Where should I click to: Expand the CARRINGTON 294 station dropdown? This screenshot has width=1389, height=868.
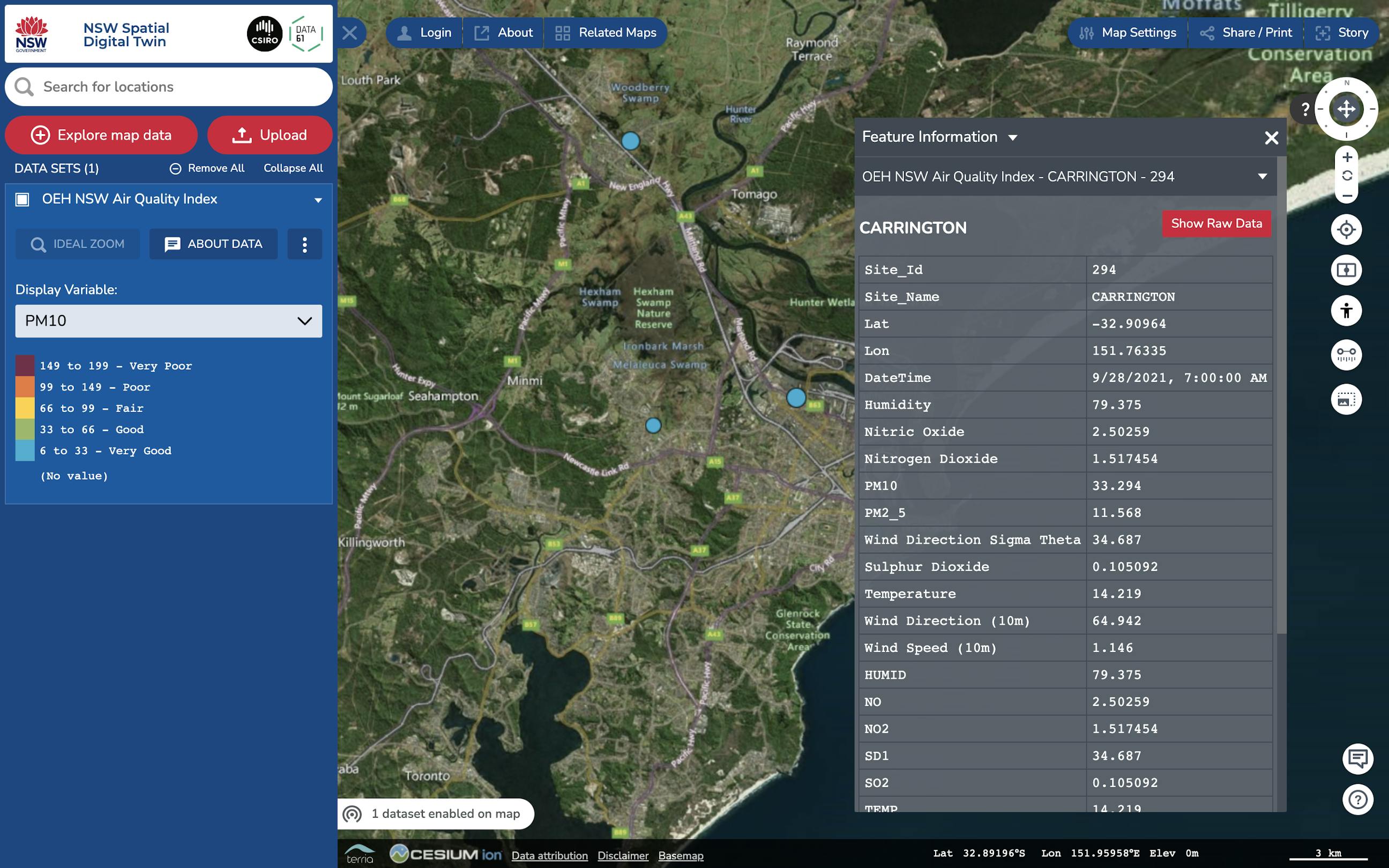[x=1261, y=176]
